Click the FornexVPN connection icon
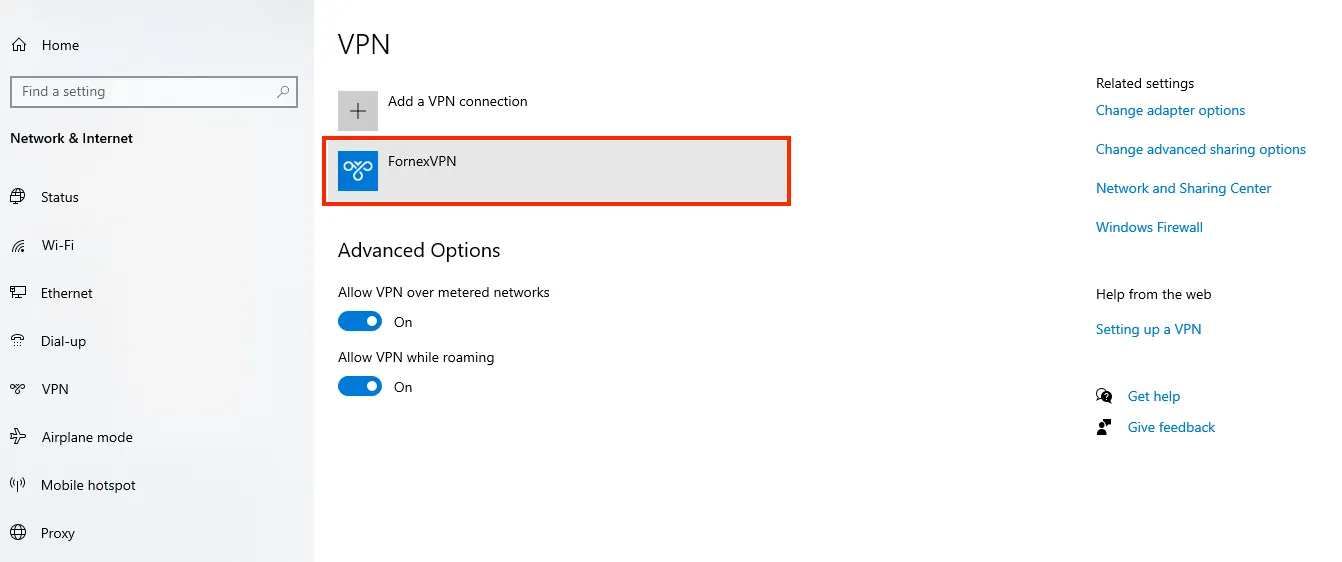The height and width of the screenshot is (562, 1342). point(358,171)
